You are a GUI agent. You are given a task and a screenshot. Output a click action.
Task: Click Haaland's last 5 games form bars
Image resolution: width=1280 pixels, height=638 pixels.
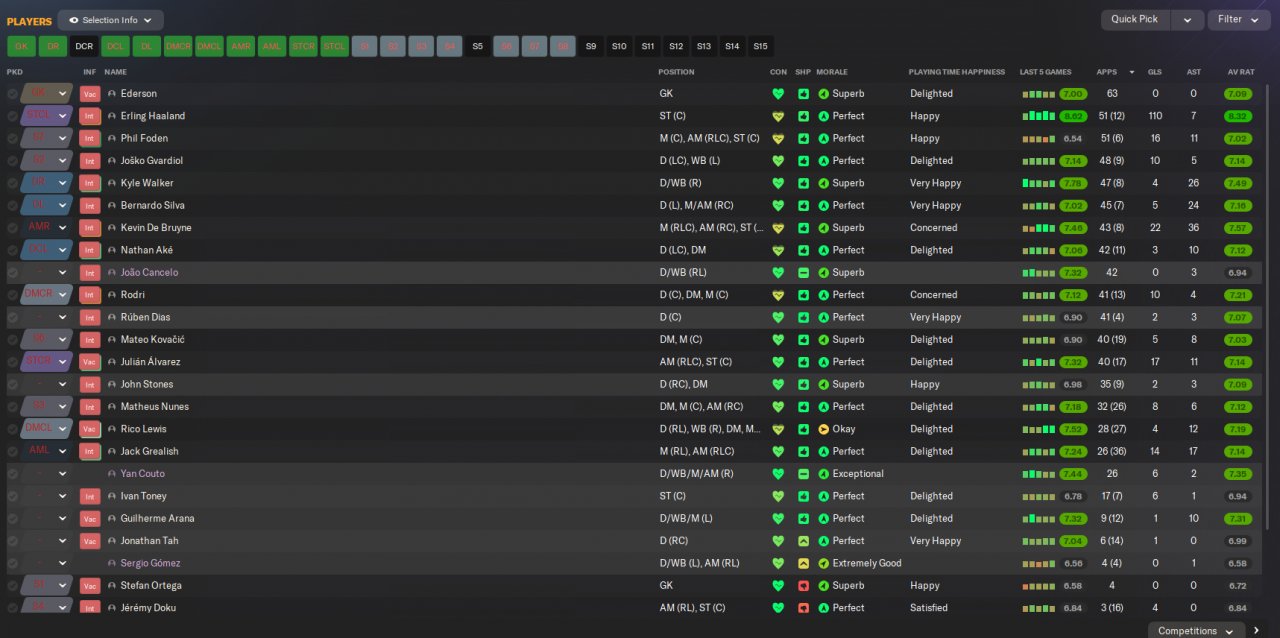click(x=1038, y=116)
